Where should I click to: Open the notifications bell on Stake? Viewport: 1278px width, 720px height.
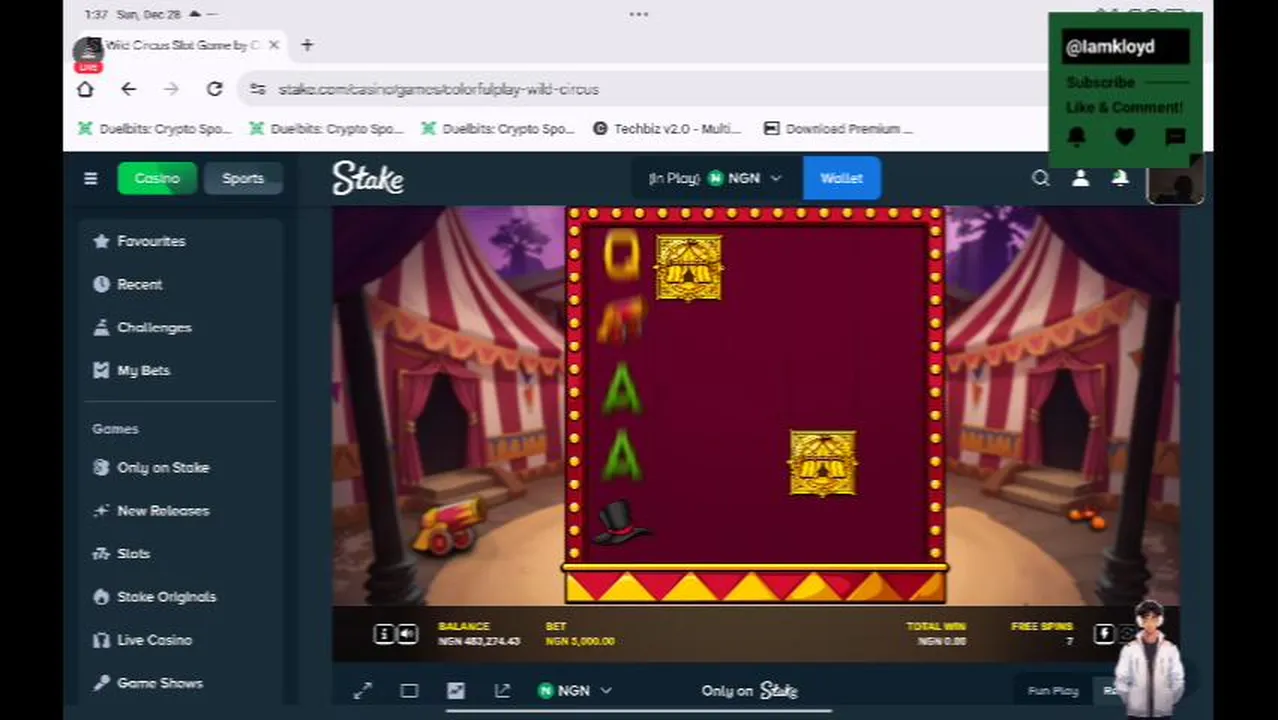point(1120,178)
